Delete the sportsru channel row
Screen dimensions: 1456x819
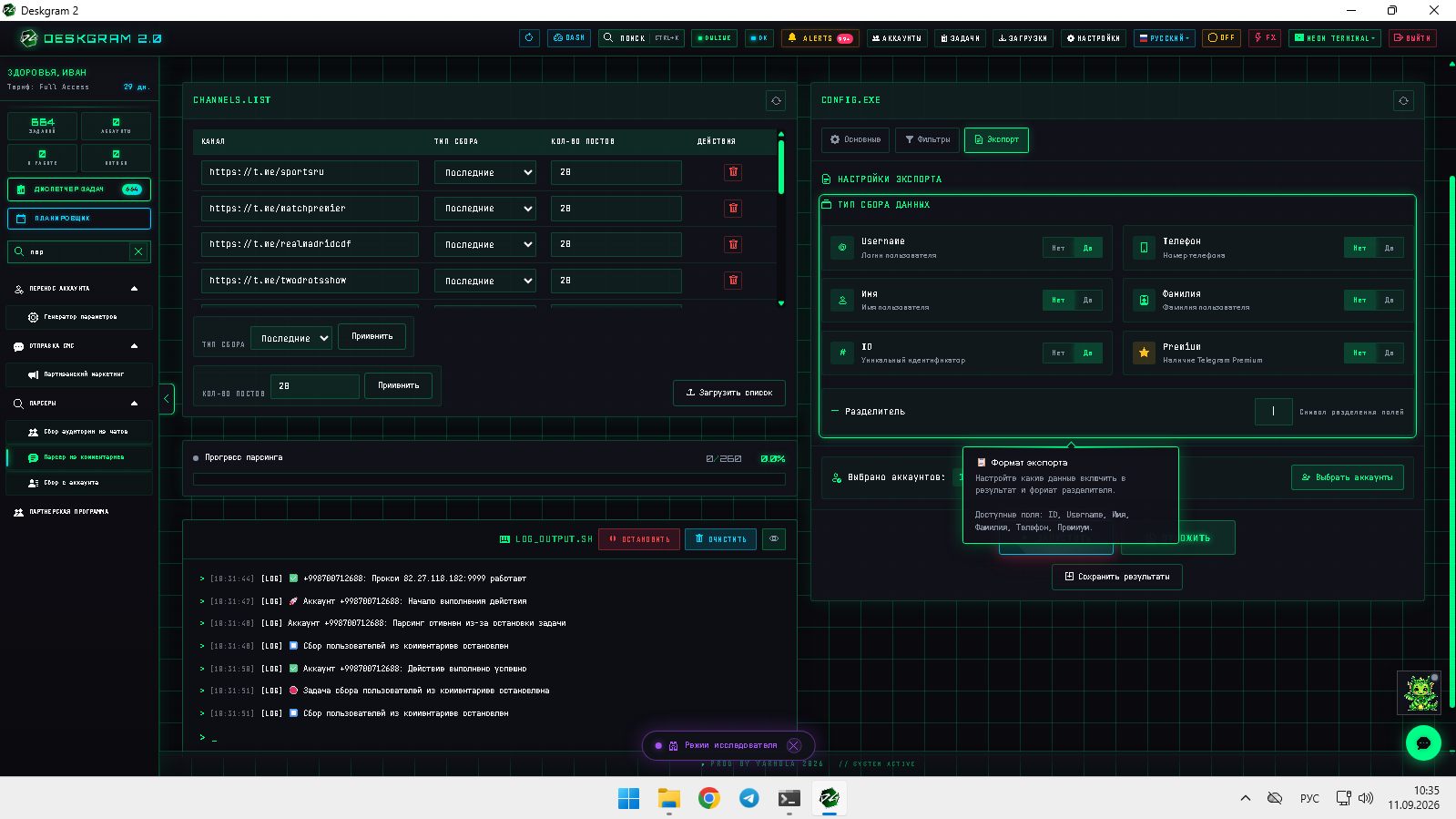(733, 172)
